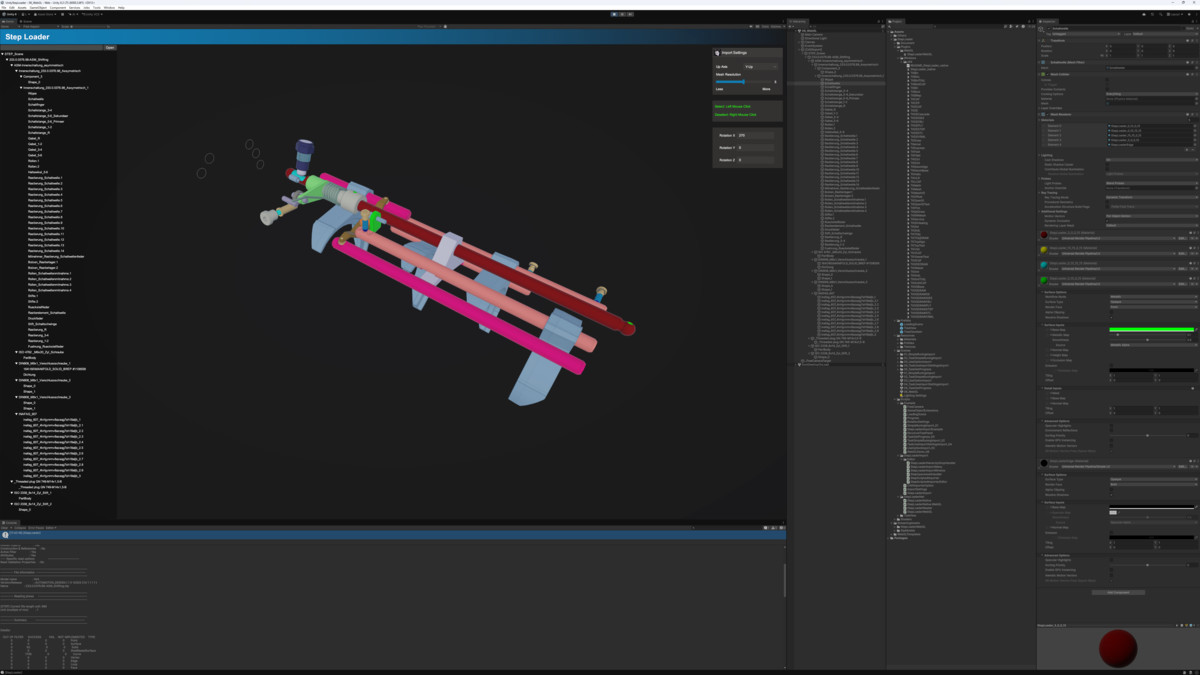Open the Assets menu in menu bar
Viewport: 1200px width, 675px height.
[x=22, y=7]
